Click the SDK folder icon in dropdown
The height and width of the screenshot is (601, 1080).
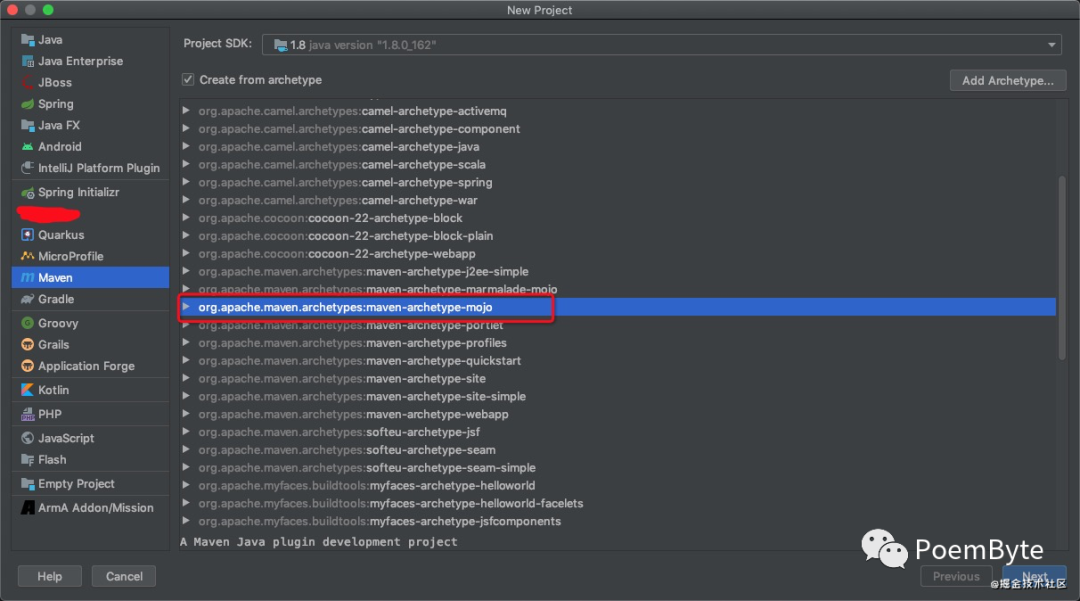(x=280, y=45)
